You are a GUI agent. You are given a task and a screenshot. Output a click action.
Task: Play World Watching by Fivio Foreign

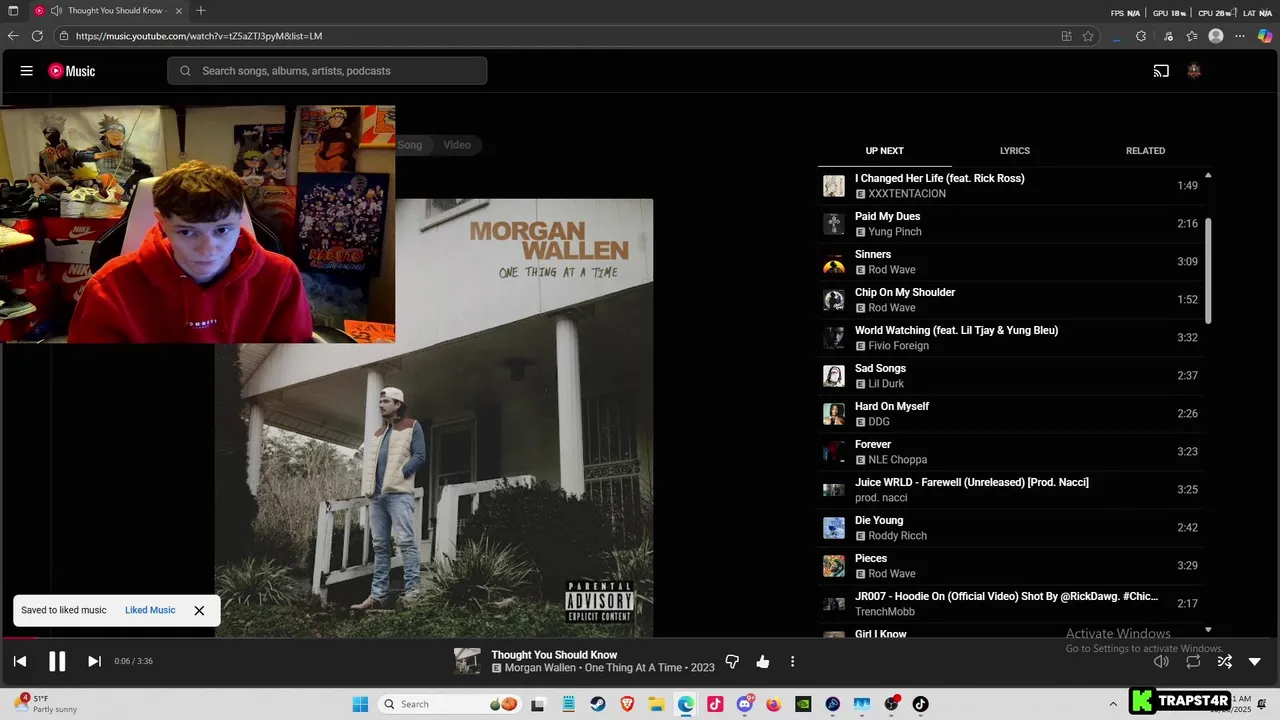click(x=1010, y=338)
